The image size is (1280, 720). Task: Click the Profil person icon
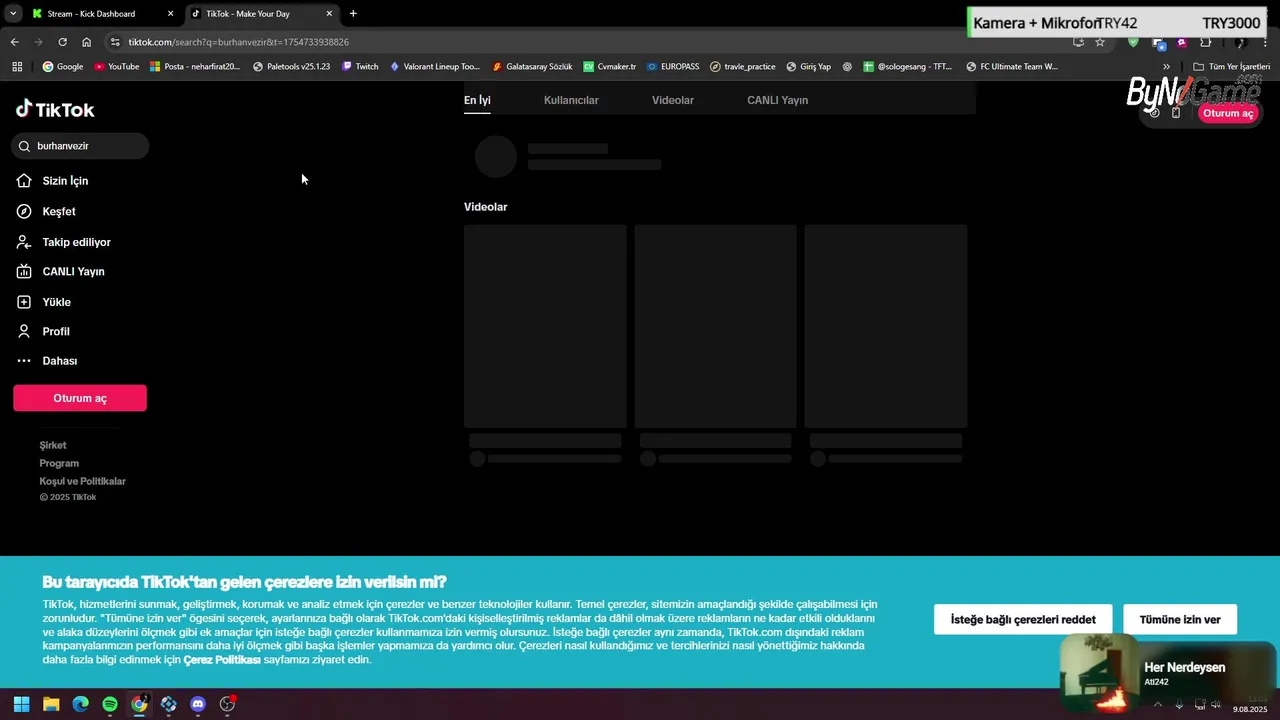(24, 331)
